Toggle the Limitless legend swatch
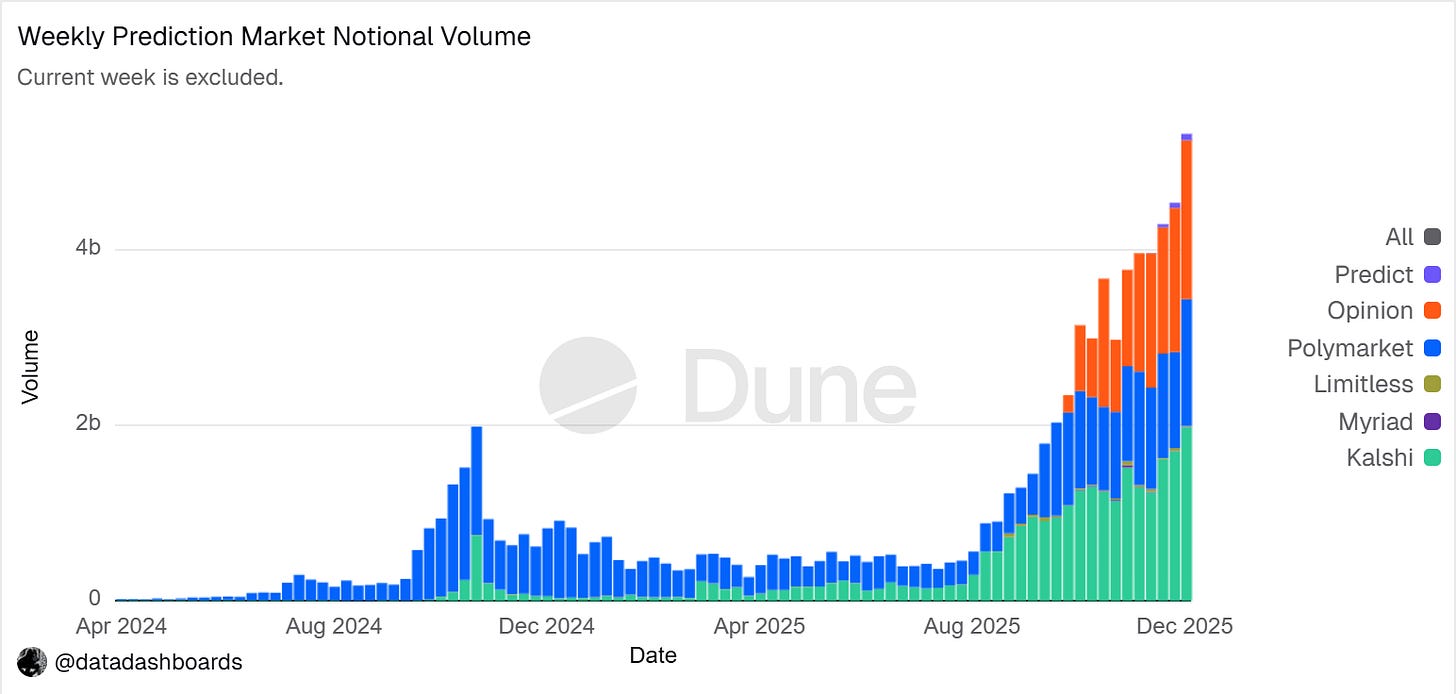 (1432, 384)
